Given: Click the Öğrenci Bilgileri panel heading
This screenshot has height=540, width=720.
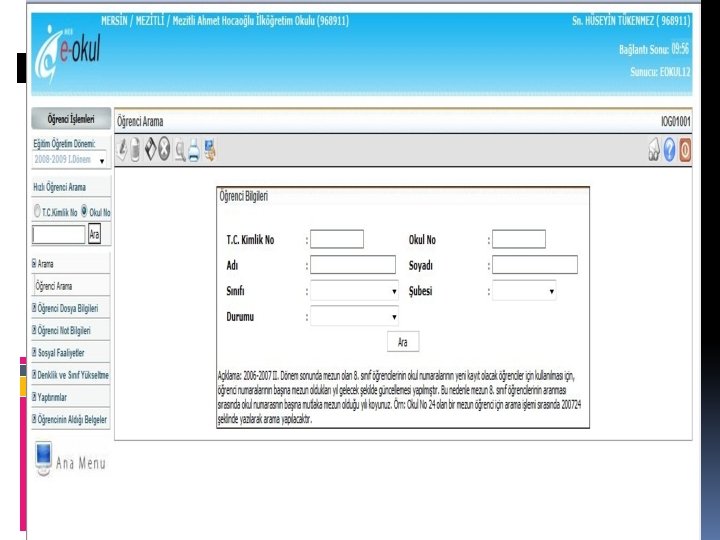Looking at the screenshot, I should 243,197.
